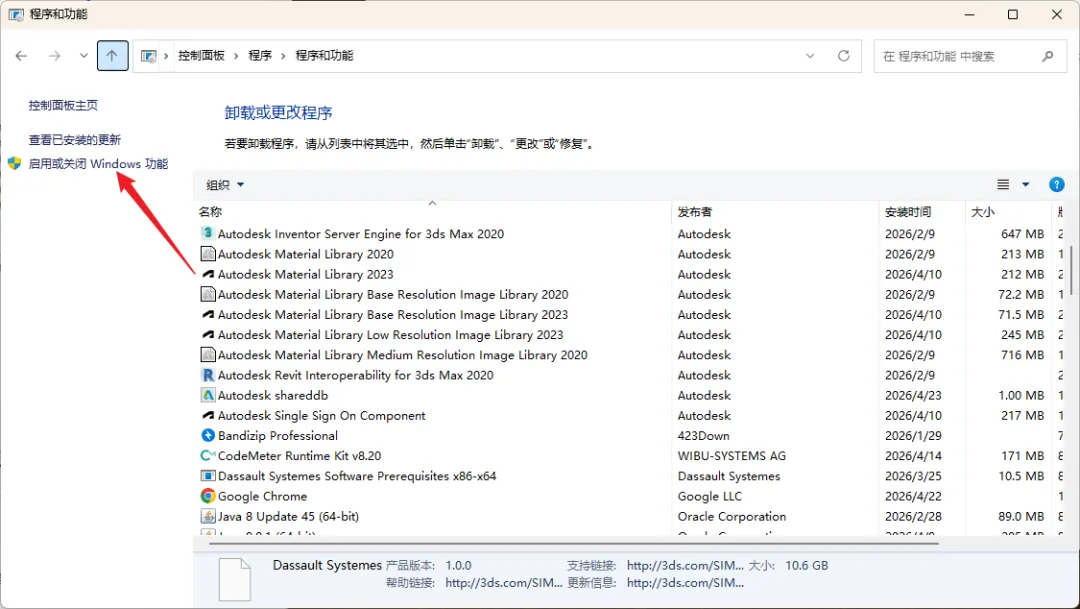This screenshot has height=609, width=1080.
Task: Open 启用或关闭 Windows 功能
Action: click(98, 164)
